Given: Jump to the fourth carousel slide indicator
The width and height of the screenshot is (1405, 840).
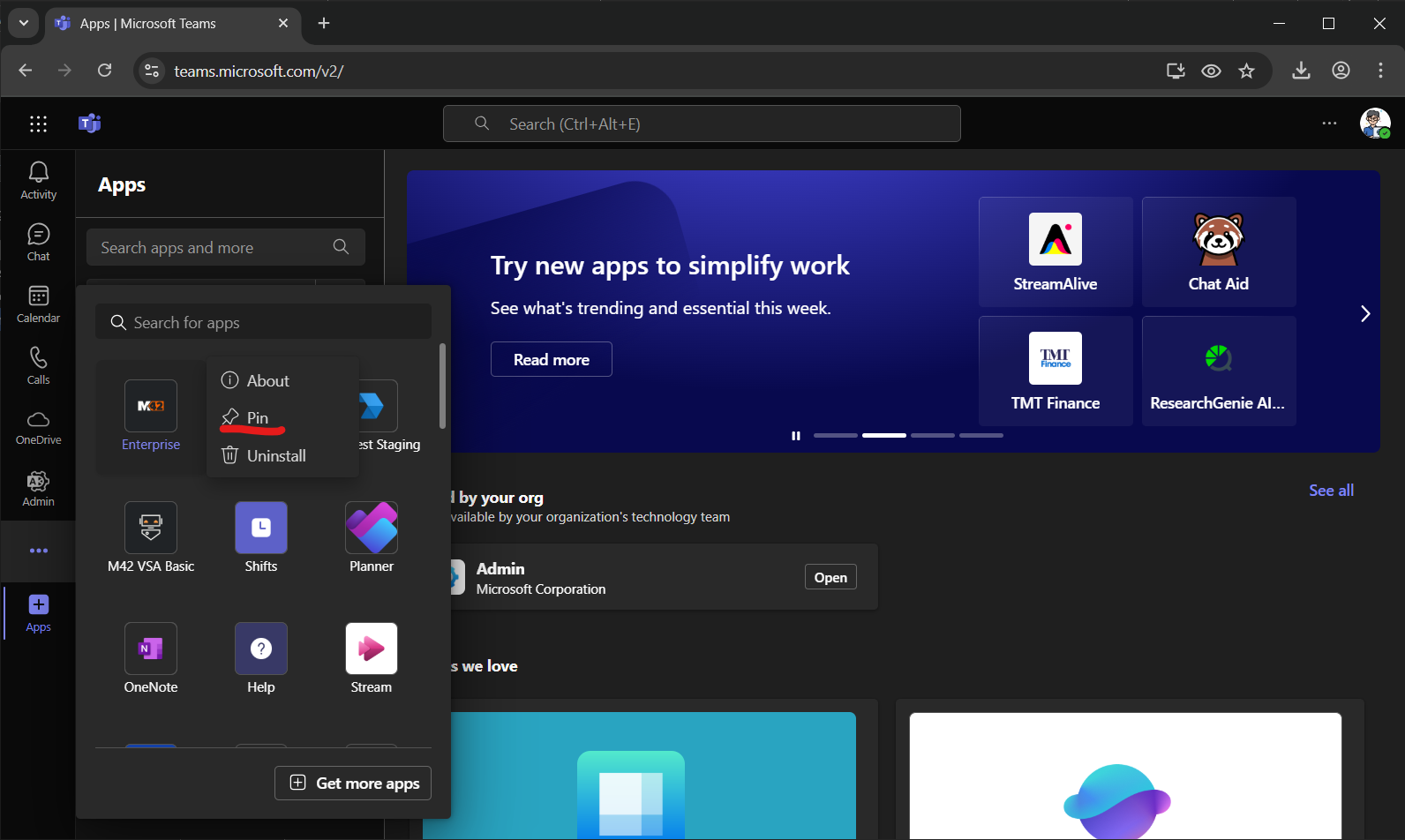Looking at the screenshot, I should (981, 435).
